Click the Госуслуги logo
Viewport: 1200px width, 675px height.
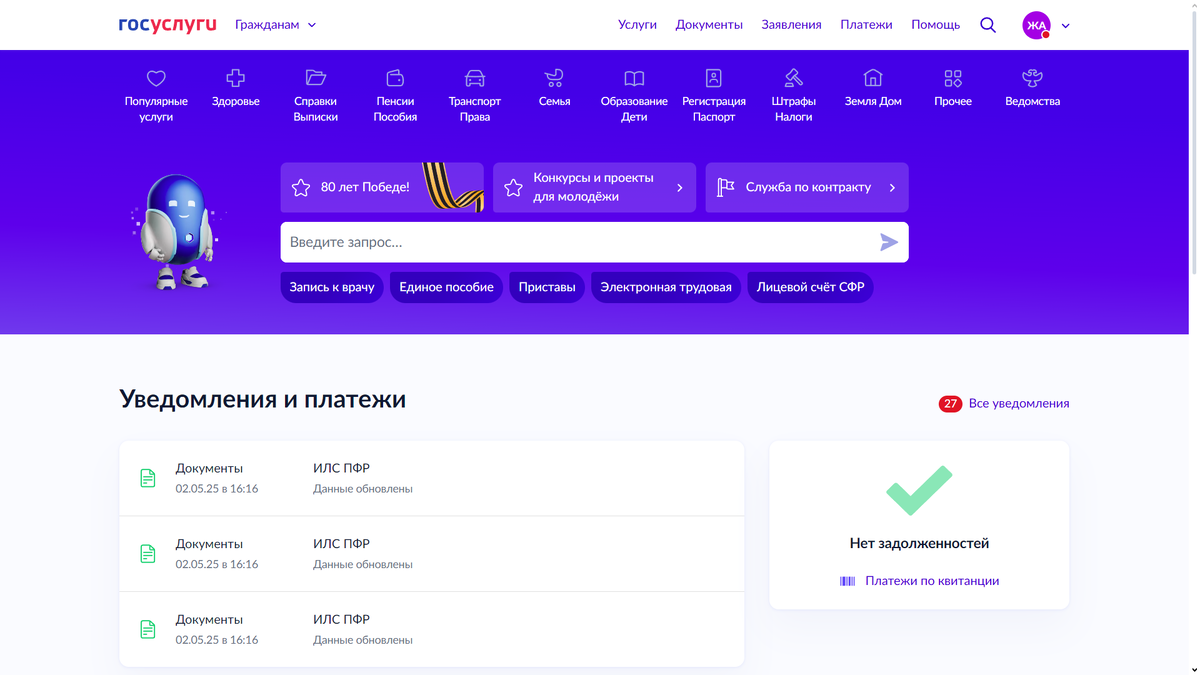point(167,25)
